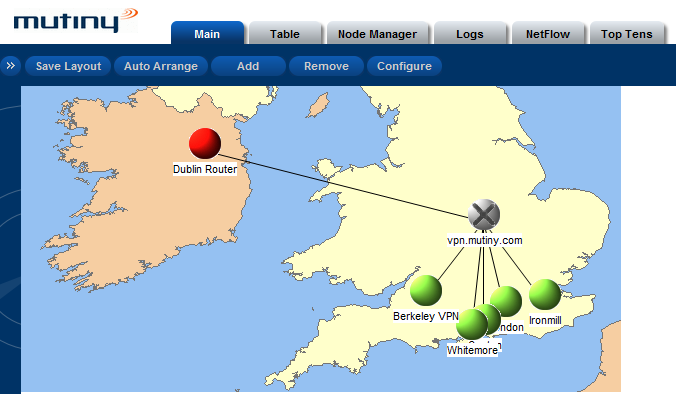Click the Whitemore label
This screenshot has height=394, width=676.
(x=472, y=350)
